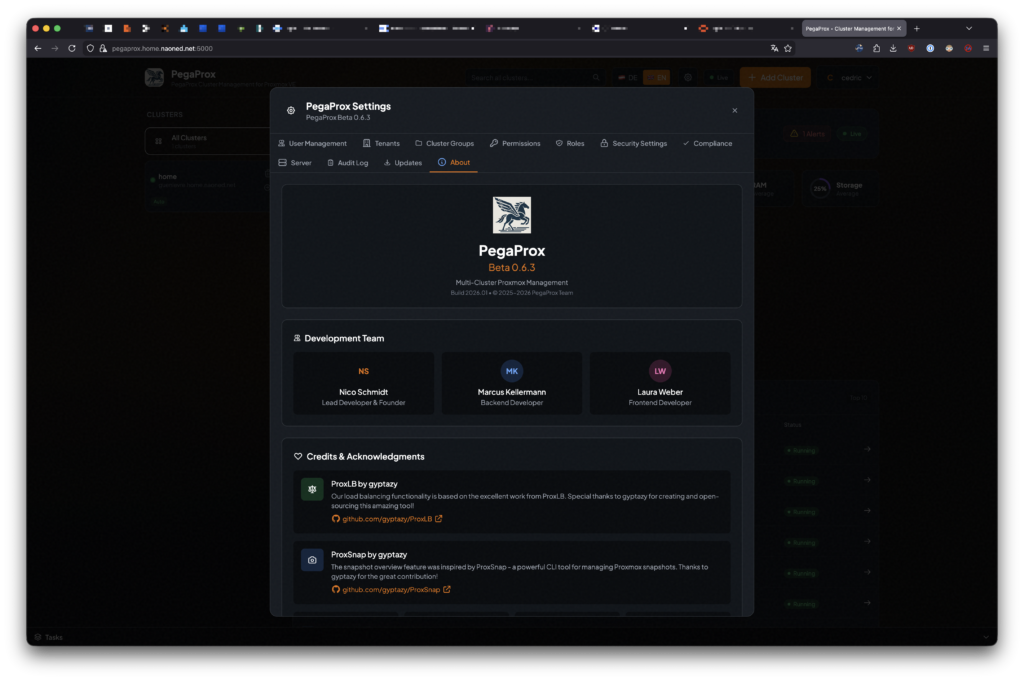Open the github.com/gyptazy/ProxSnap link

pos(391,590)
